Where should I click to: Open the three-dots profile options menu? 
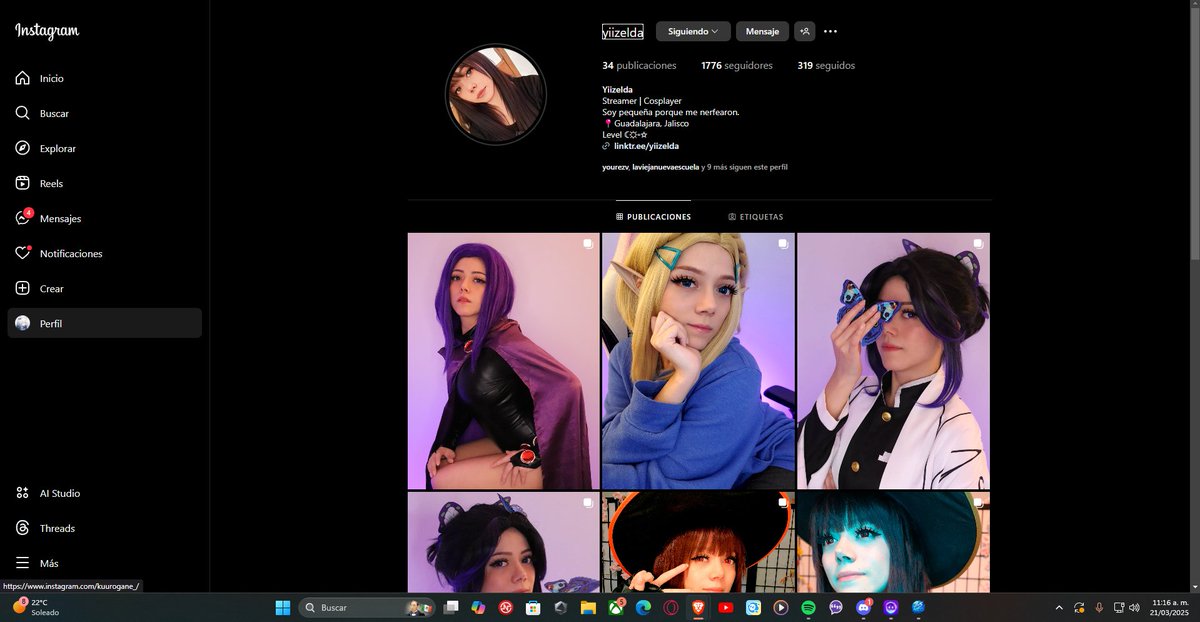click(830, 32)
